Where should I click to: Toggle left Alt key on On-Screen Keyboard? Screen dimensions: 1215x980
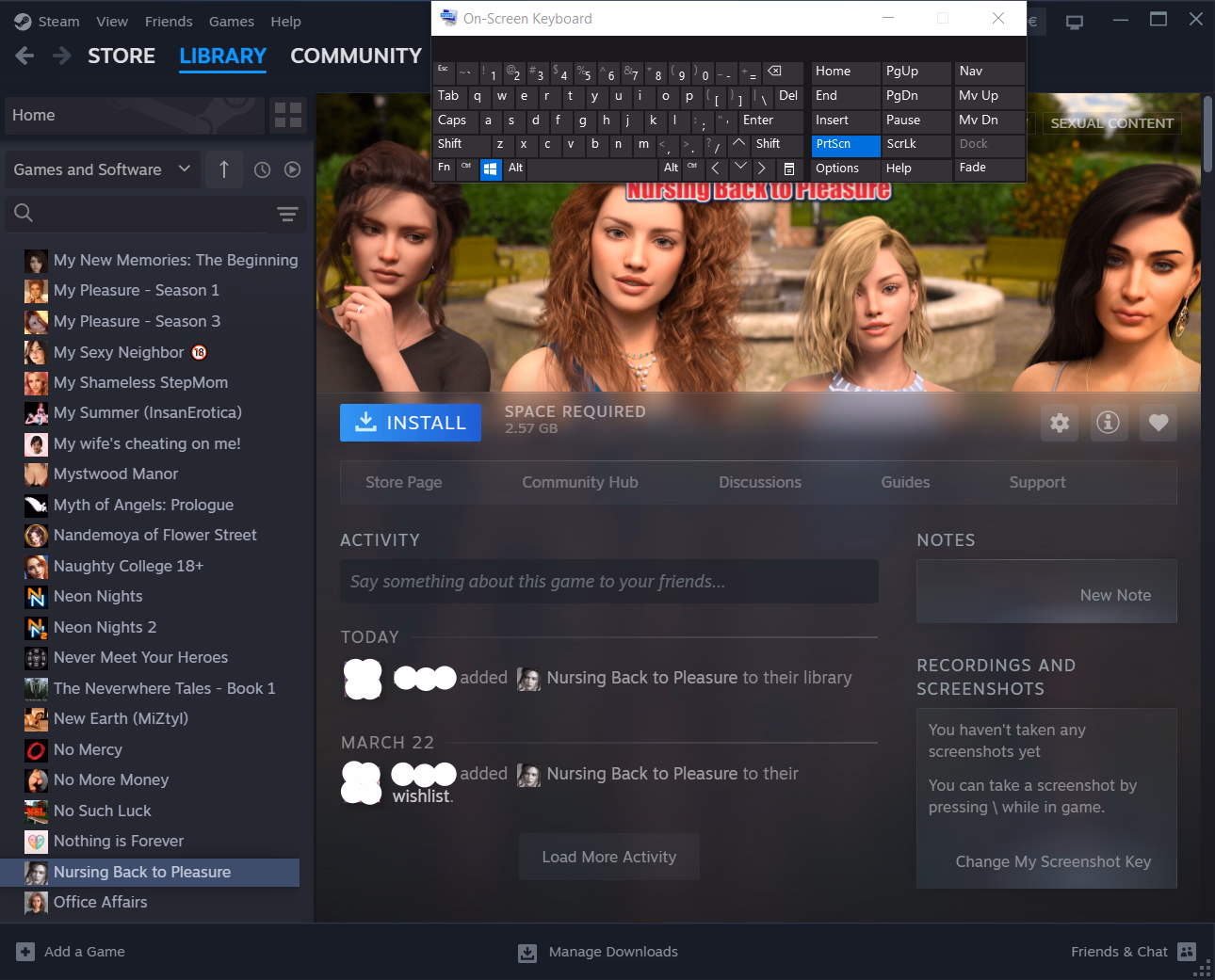tap(515, 169)
